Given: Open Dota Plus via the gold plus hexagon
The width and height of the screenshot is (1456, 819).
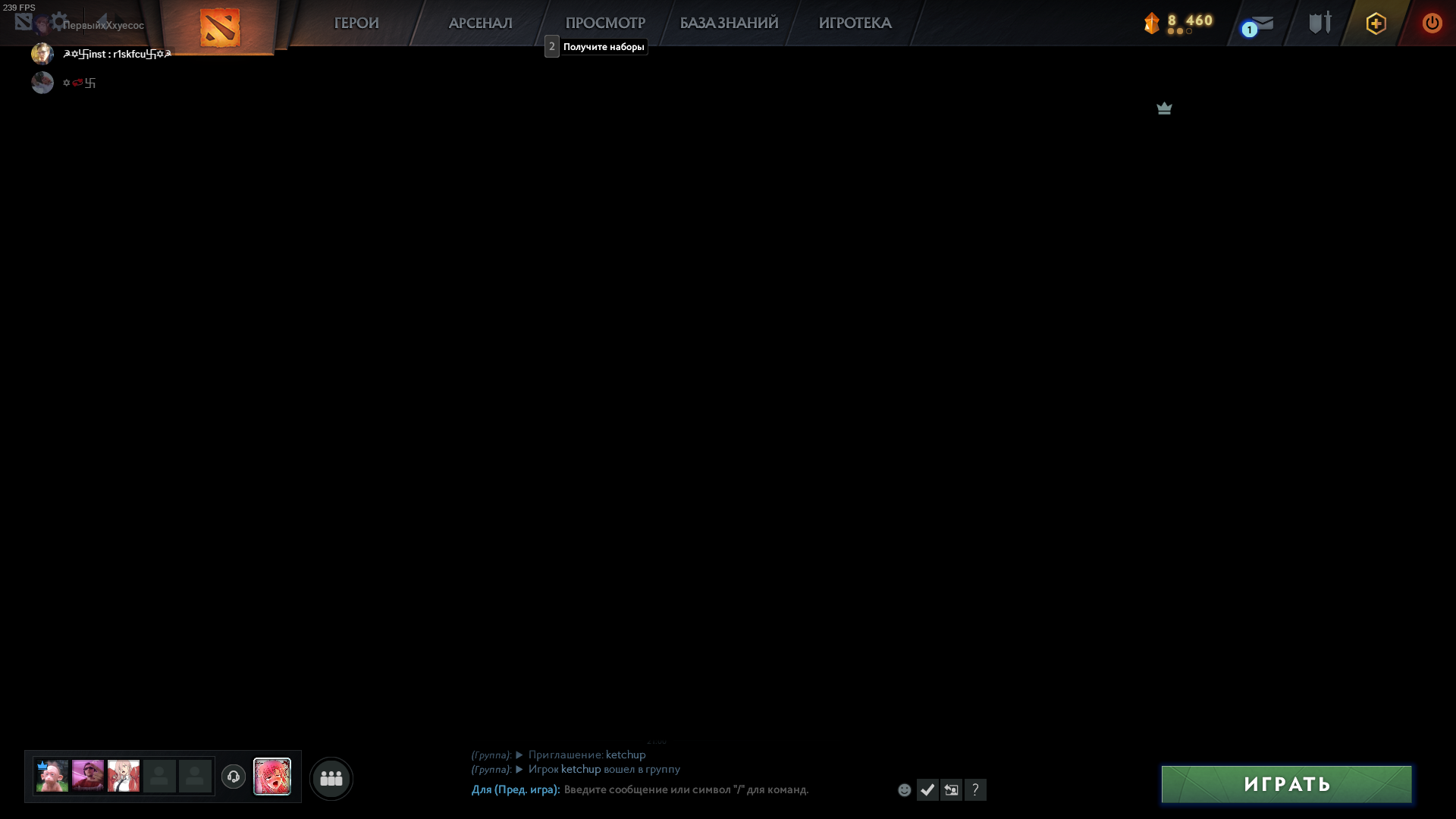Looking at the screenshot, I should [x=1376, y=24].
